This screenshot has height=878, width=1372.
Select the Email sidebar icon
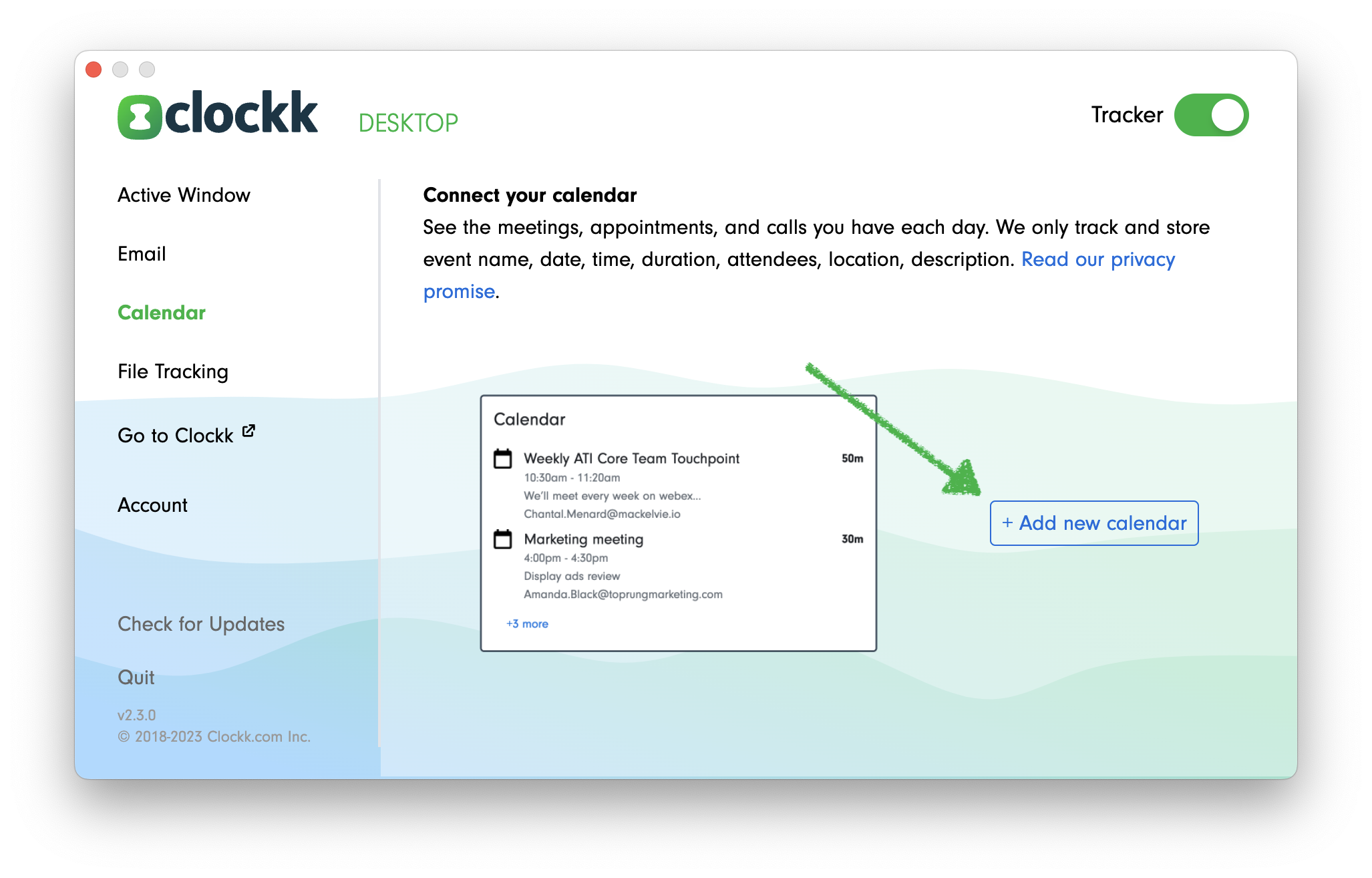[141, 253]
